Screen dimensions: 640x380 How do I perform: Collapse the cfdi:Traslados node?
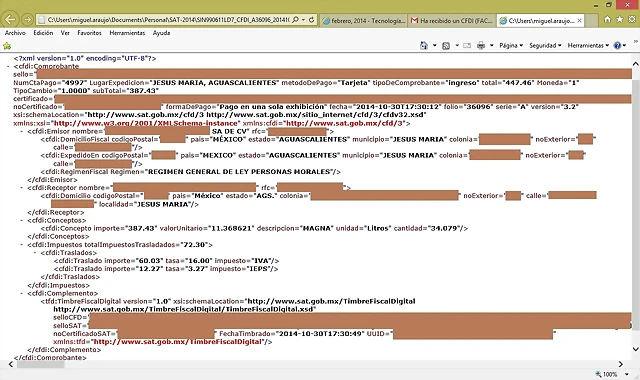coord(36,253)
